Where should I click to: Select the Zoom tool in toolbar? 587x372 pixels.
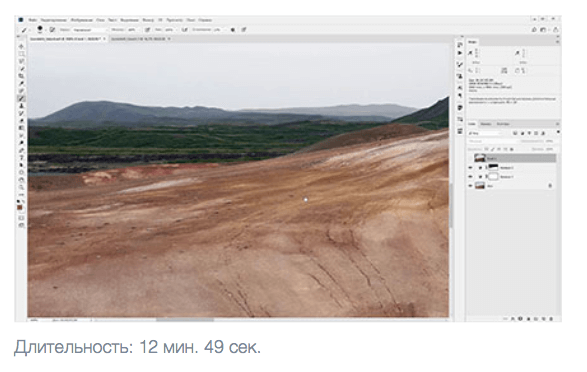[x=21, y=187]
